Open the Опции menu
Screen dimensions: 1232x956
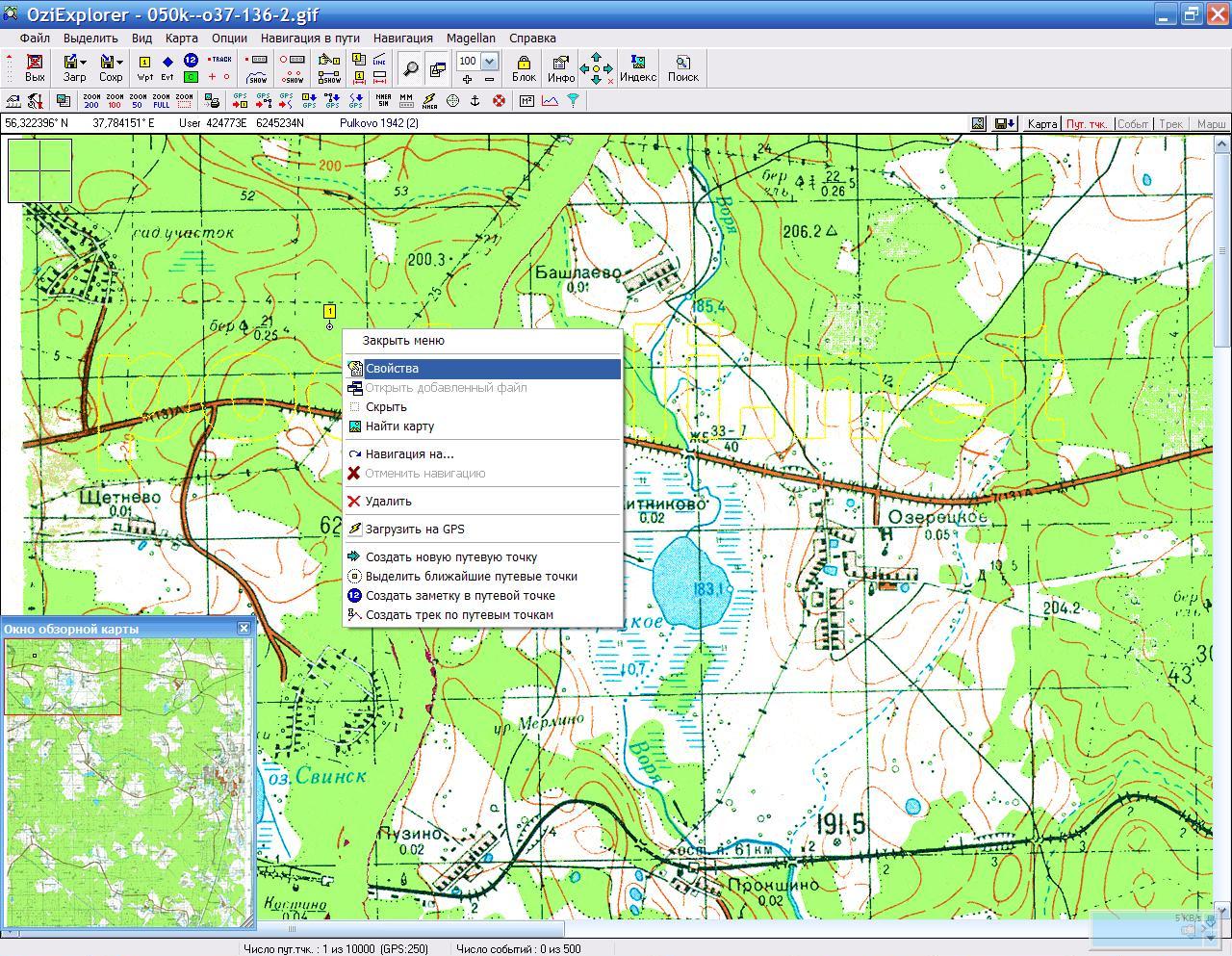click(229, 39)
